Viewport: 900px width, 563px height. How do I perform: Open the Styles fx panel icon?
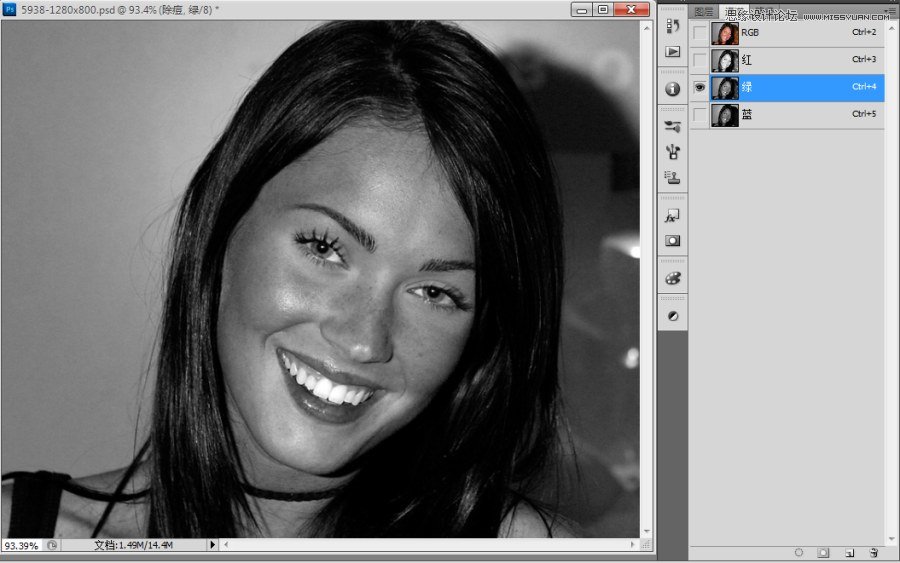click(x=673, y=214)
